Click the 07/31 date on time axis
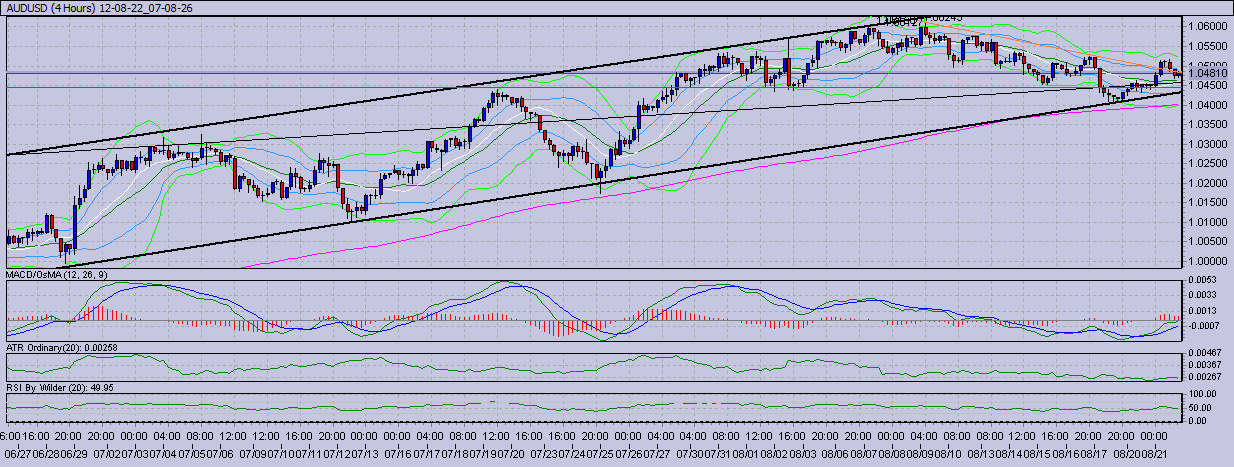This screenshot has height=467, width=1234. point(723,453)
